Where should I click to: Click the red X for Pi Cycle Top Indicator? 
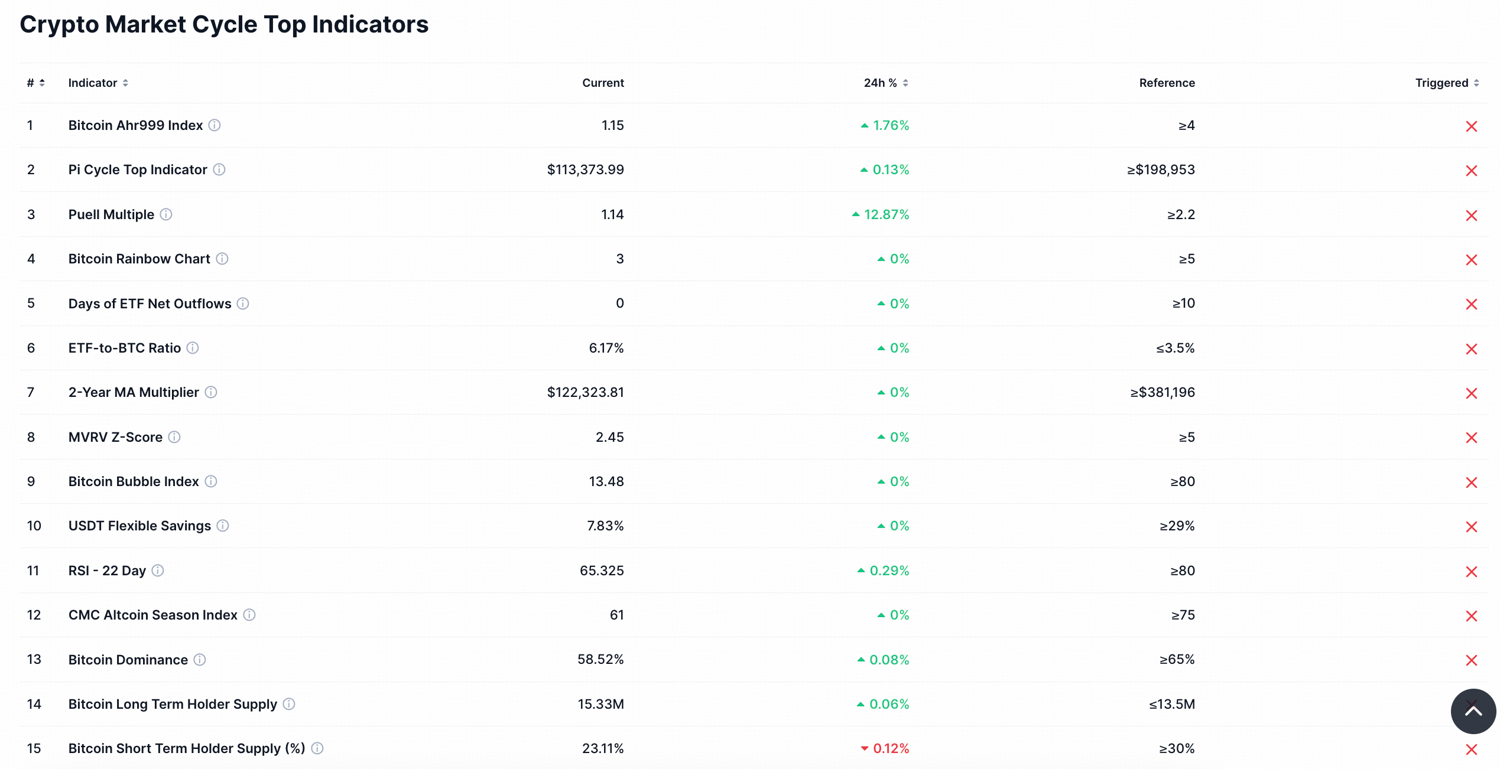pos(1471,170)
